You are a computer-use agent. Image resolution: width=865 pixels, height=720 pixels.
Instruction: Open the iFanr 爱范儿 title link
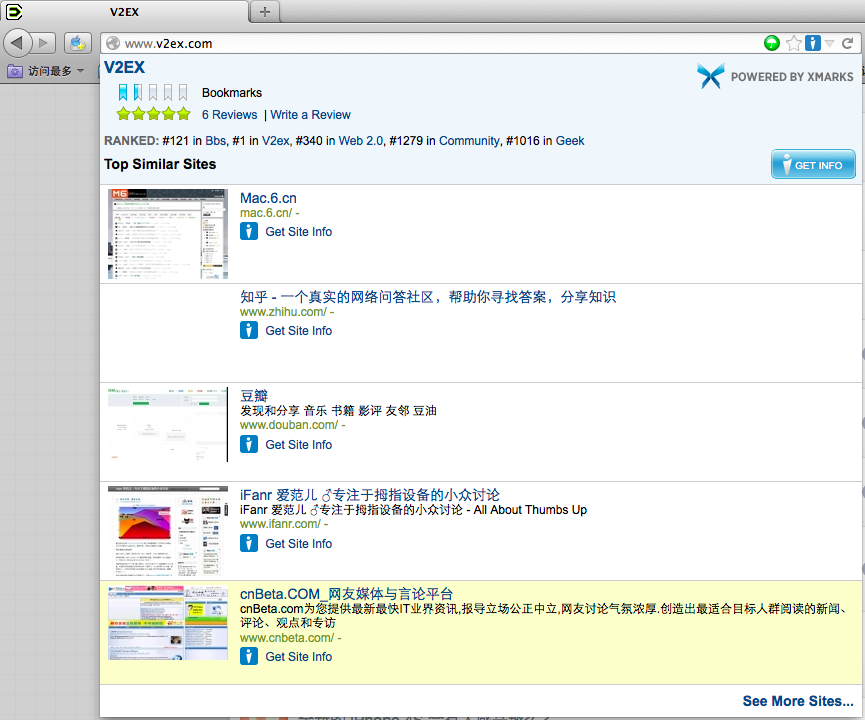(x=370, y=495)
